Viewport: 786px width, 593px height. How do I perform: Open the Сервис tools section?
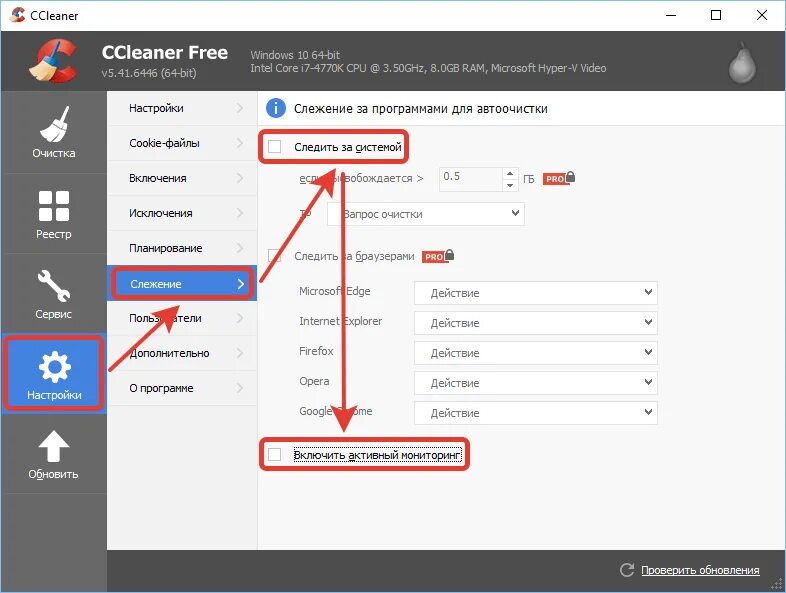(x=54, y=294)
